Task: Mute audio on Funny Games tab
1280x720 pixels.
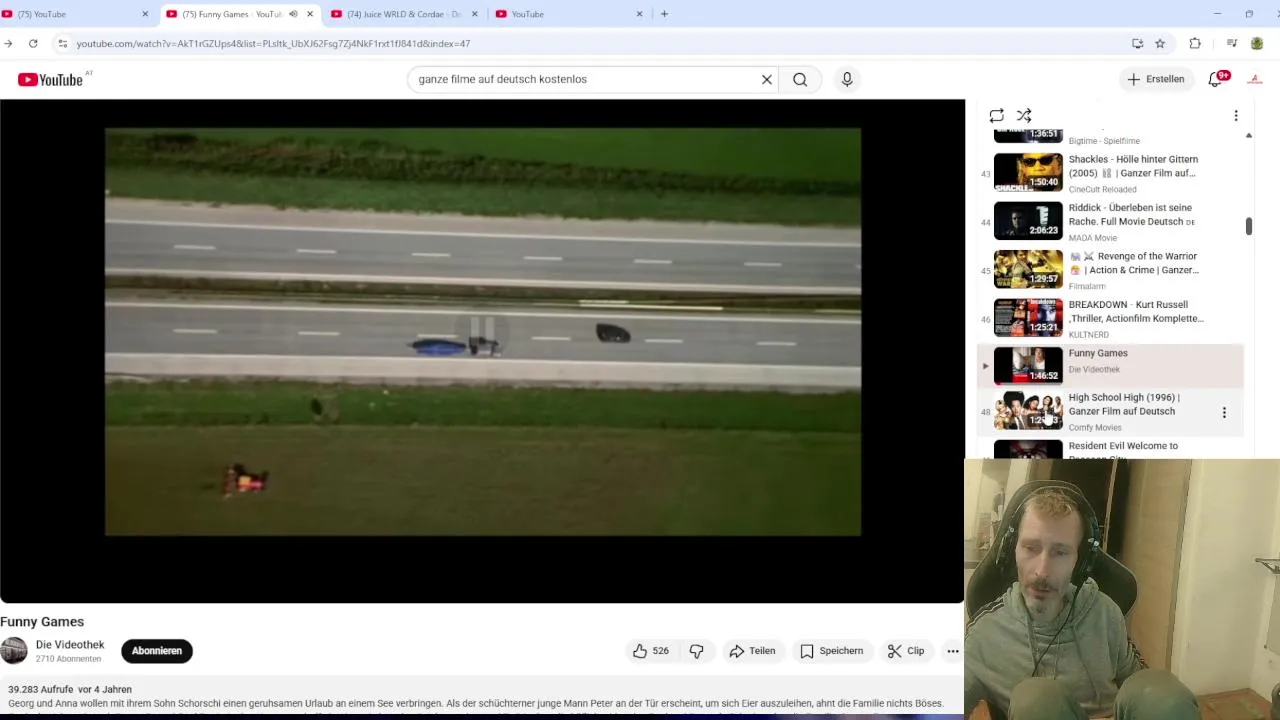Action: tap(293, 14)
